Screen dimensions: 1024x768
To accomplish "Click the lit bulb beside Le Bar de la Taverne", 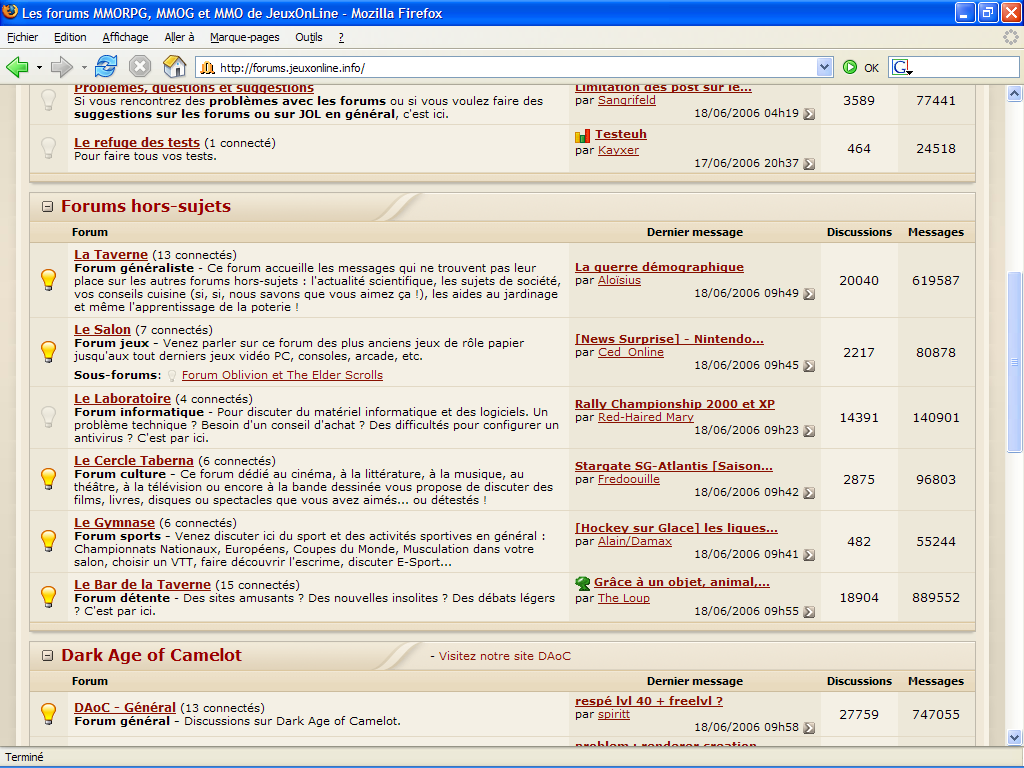I will (x=49, y=596).
